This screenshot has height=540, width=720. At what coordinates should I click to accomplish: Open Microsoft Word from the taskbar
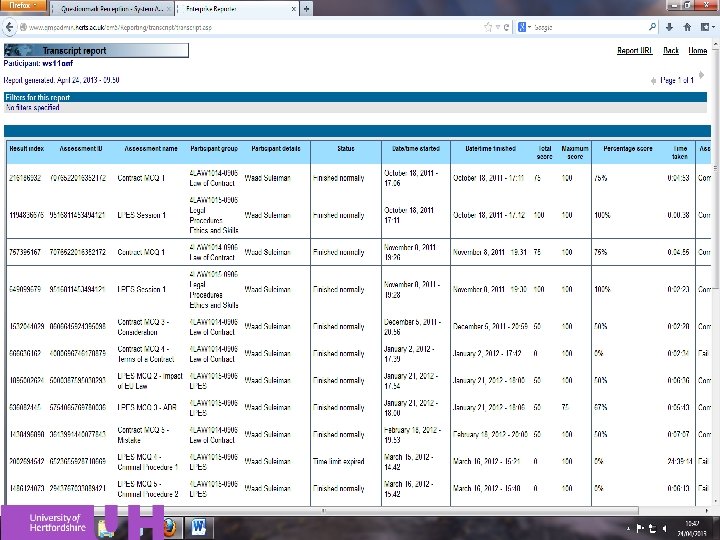pyautogui.click(x=198, y=528)
